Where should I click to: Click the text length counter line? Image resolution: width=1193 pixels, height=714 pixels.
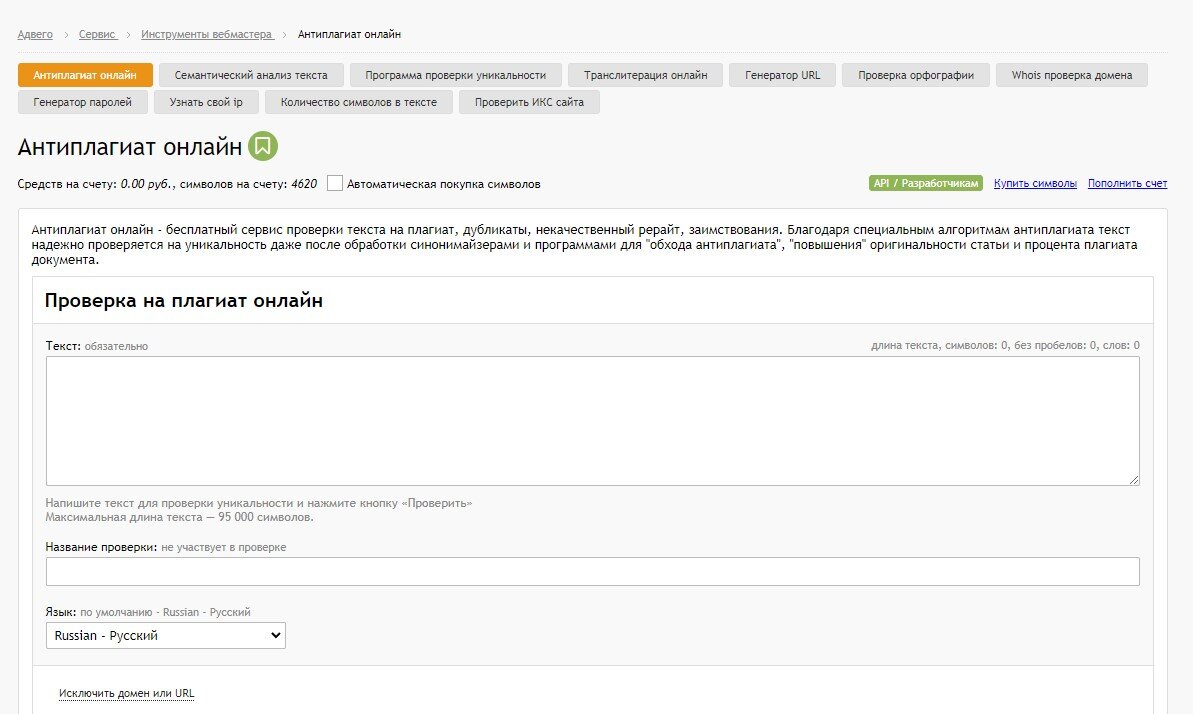(1005, 346)
